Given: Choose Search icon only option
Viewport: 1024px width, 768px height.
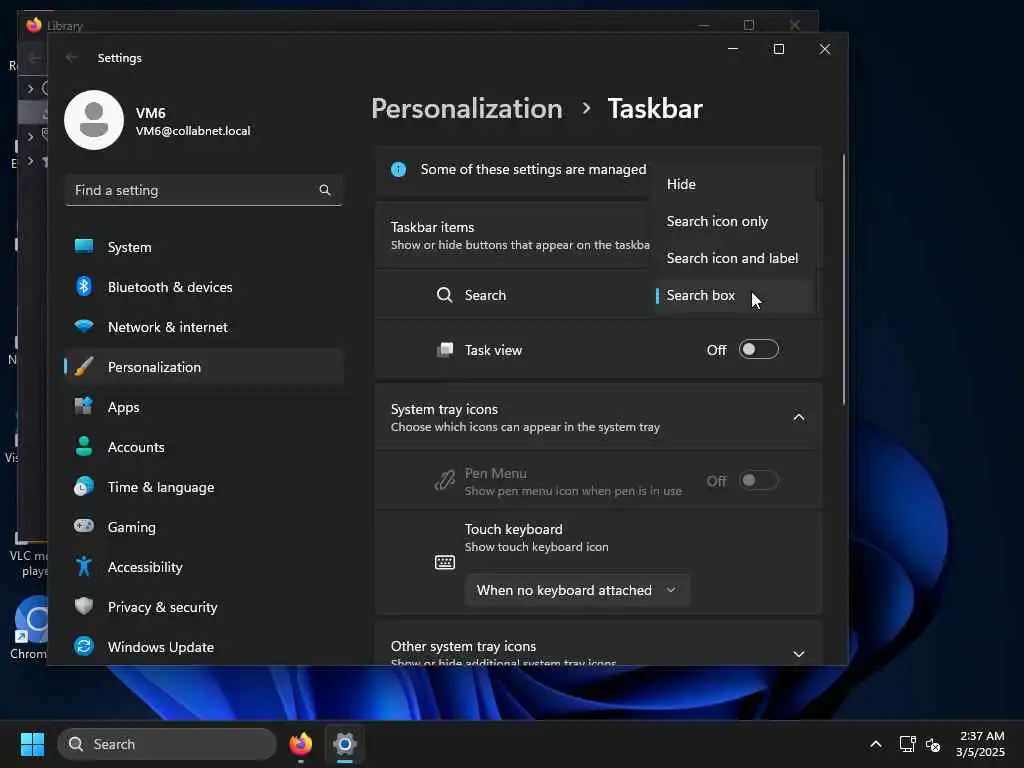Looking at the screenshot, I should (733, 221).
